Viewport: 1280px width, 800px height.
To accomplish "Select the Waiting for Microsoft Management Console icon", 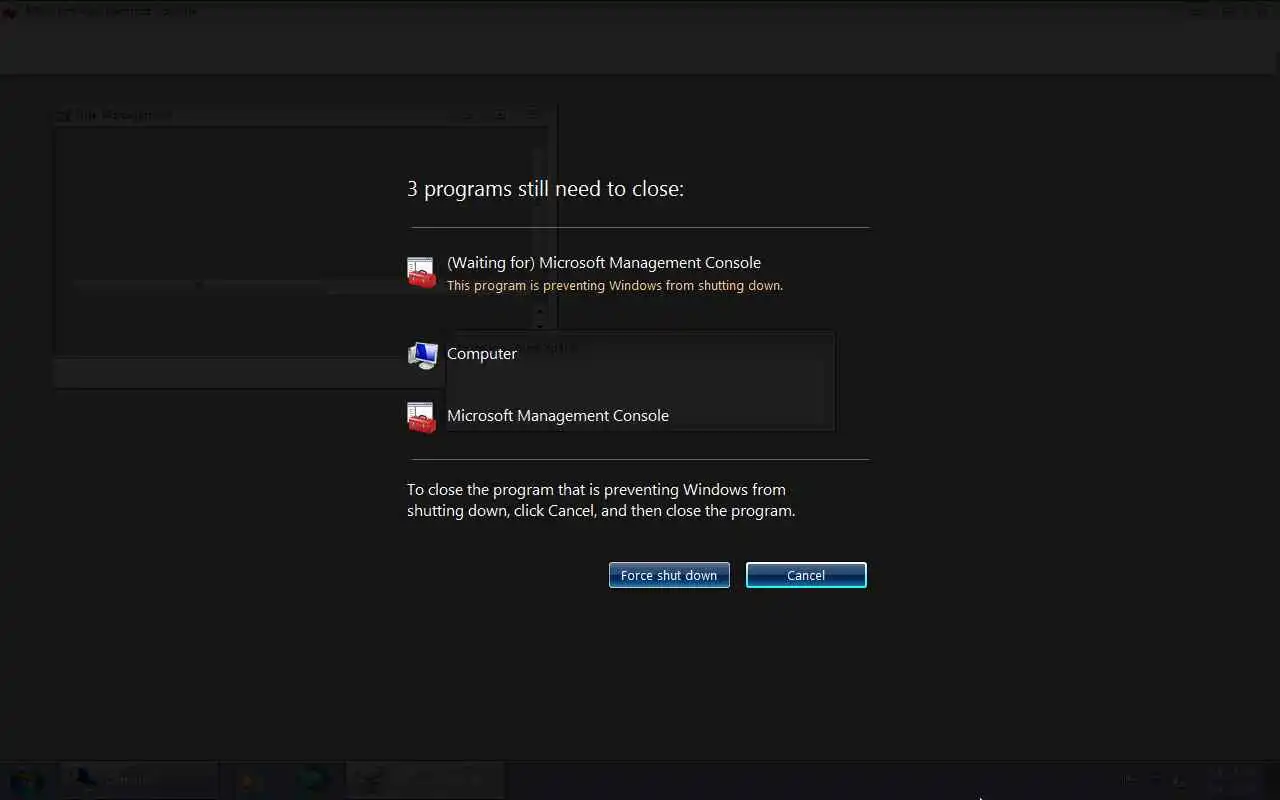I will pyautogui.click(x=422, y=272).
